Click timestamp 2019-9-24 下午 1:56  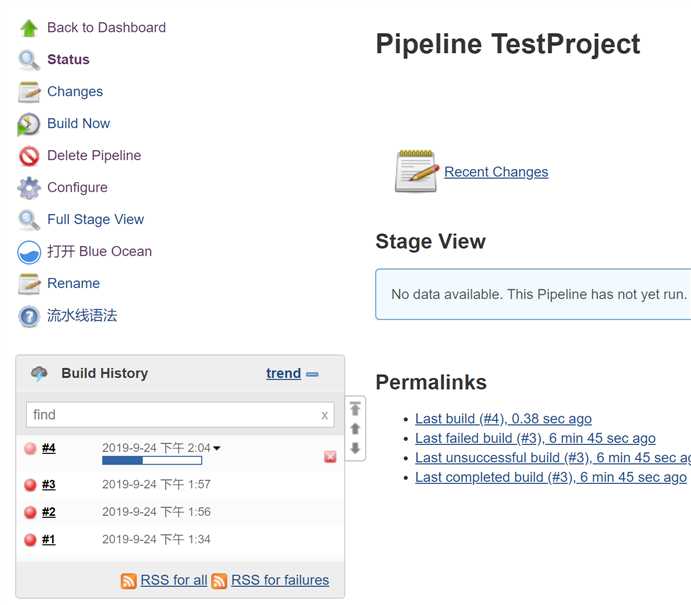(156, 512)
